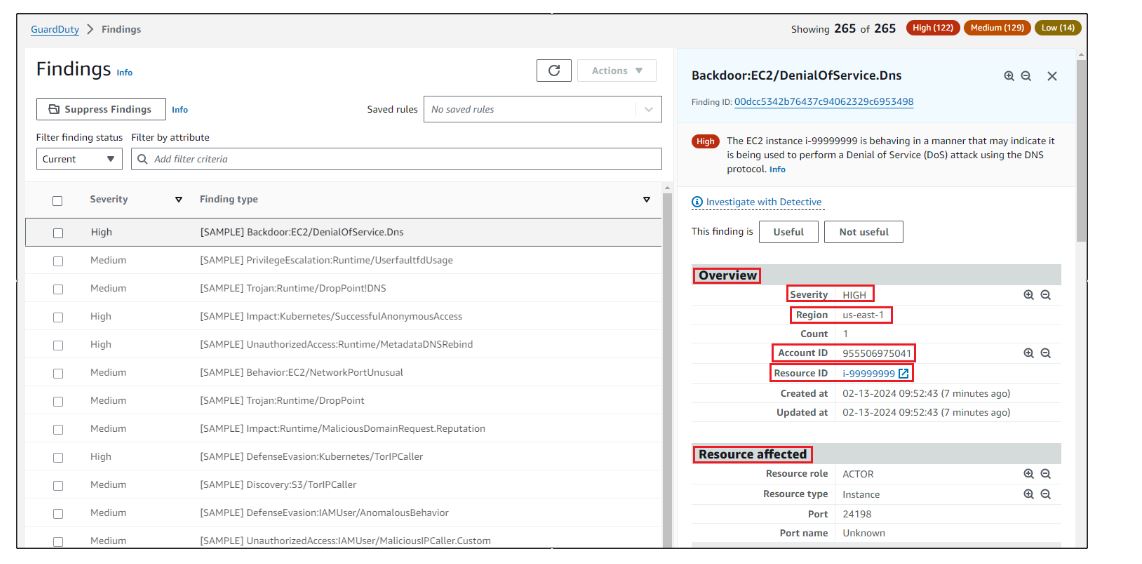Viewport: 1142px width, 564px height.
Task: Select the DefenseEvasion:Kubernetes/TorIPCaller finding
Action: click(344, 457)
